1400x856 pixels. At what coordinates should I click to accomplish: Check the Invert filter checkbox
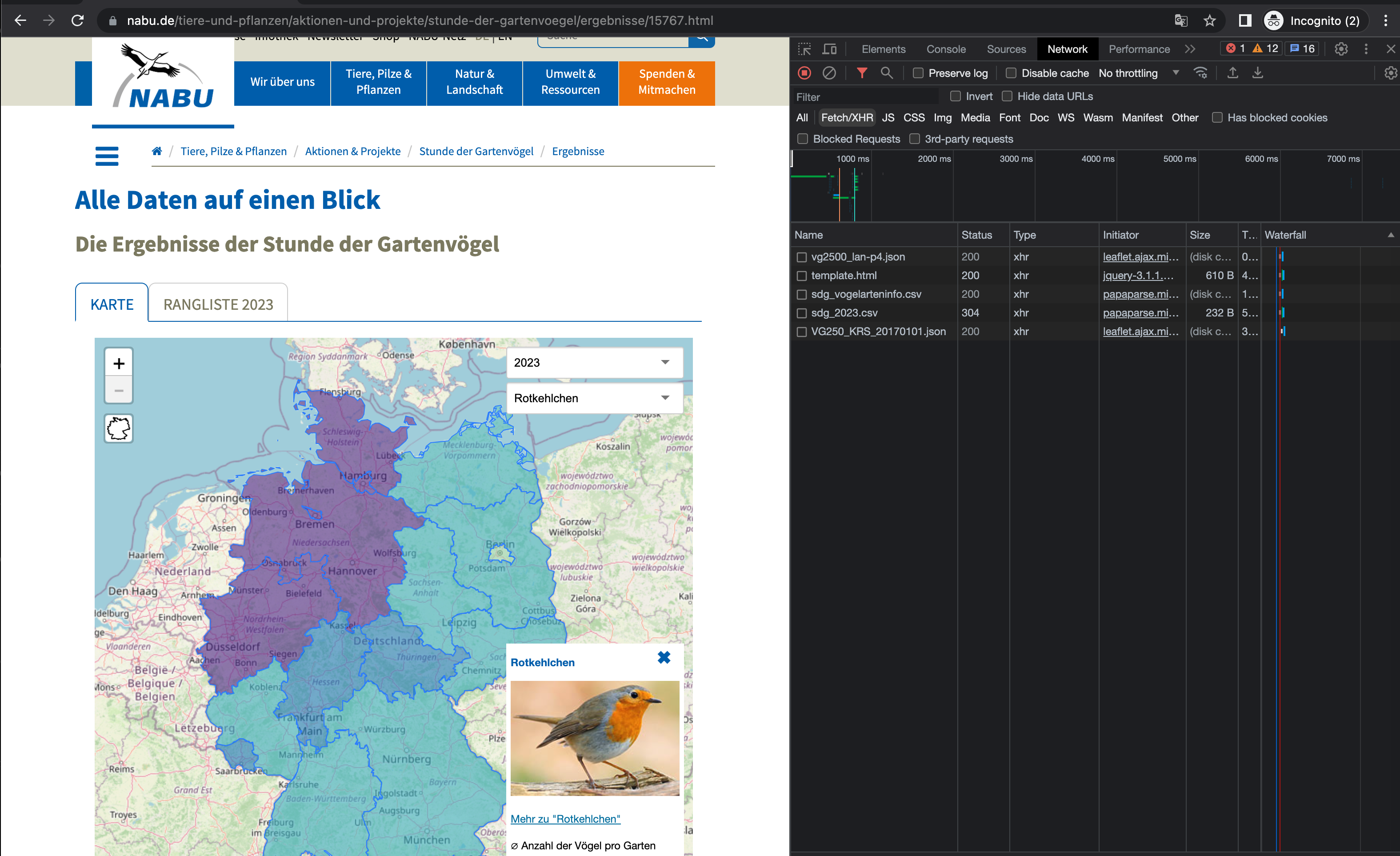point(956,96)
